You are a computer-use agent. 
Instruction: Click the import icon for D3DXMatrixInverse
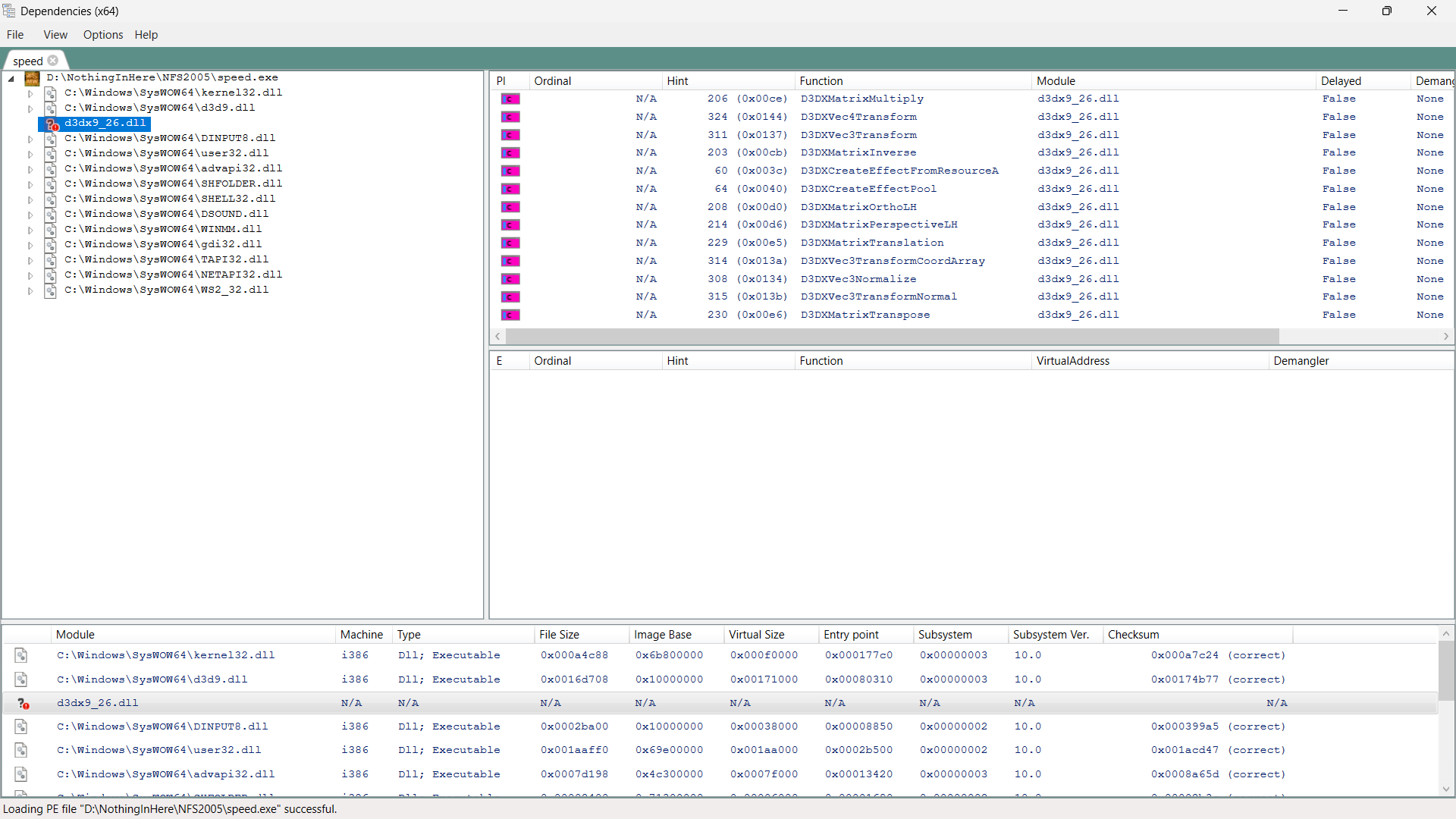pyautogui.click(x=510, y=153)
